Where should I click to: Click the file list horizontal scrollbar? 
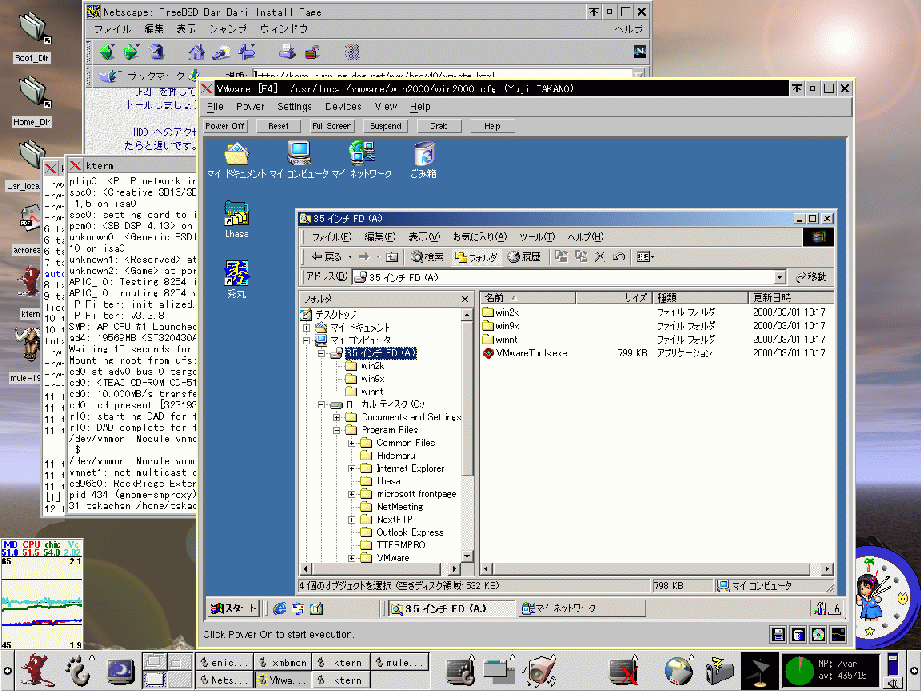click(x=657, y=569)
